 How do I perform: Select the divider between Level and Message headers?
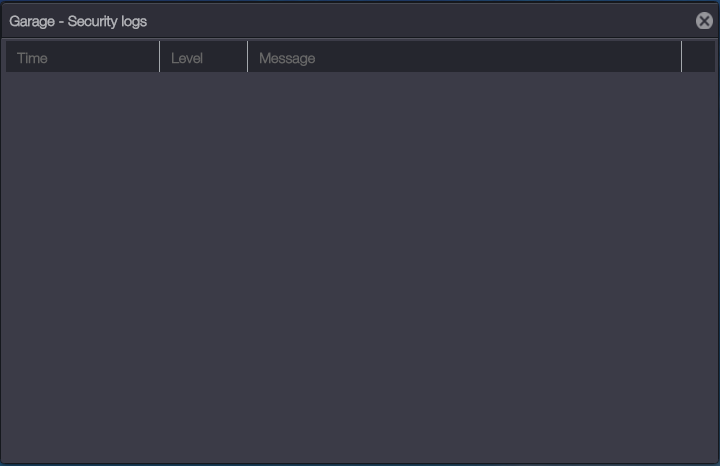pyautogui.click(x=247, y=58)
